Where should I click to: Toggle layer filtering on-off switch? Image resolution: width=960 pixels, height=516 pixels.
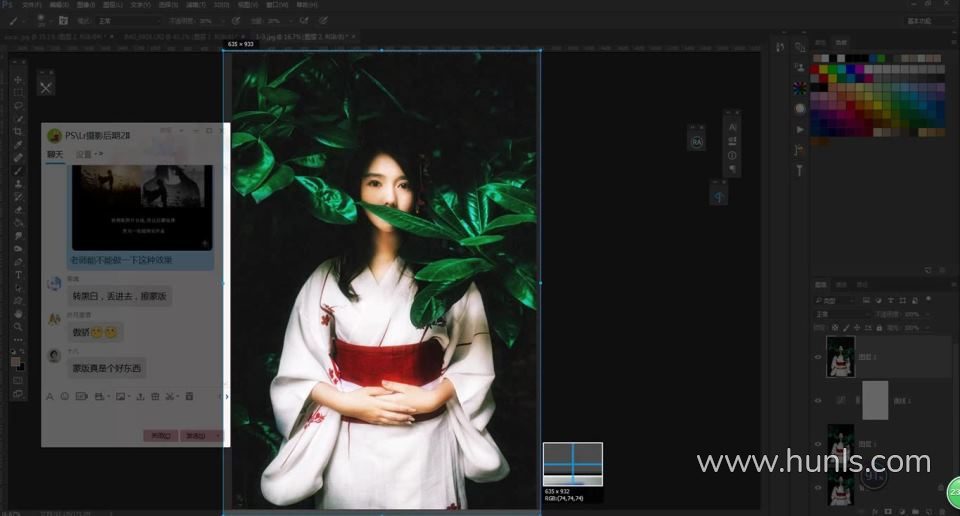click(x=928, y=299)
